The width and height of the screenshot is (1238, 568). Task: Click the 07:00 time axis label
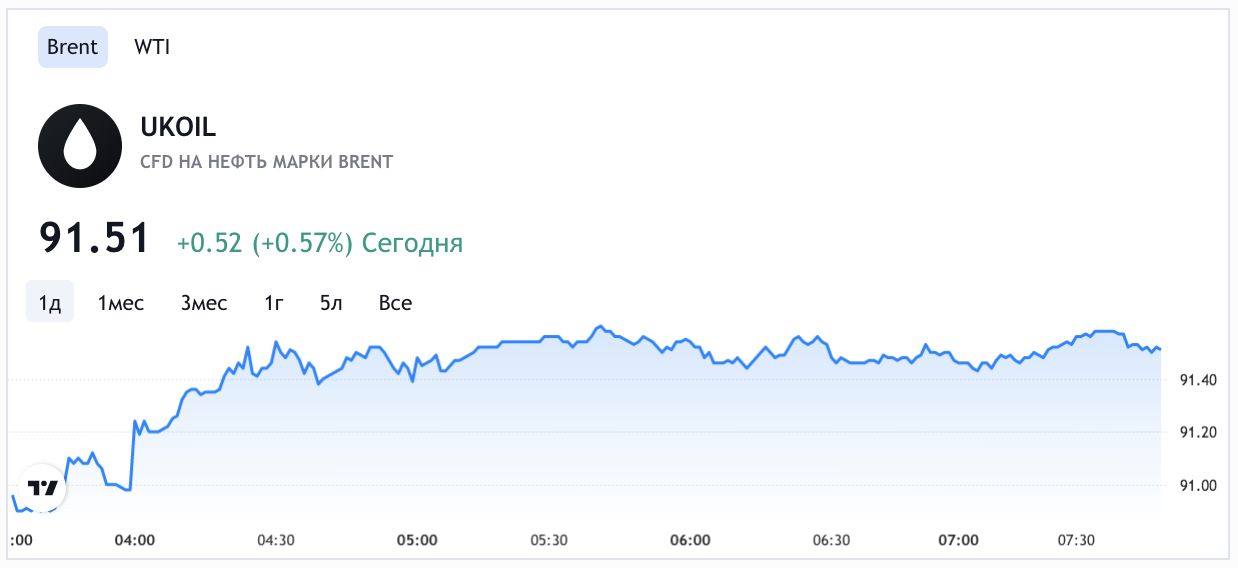pyautogui.click(x=958, y=540)
